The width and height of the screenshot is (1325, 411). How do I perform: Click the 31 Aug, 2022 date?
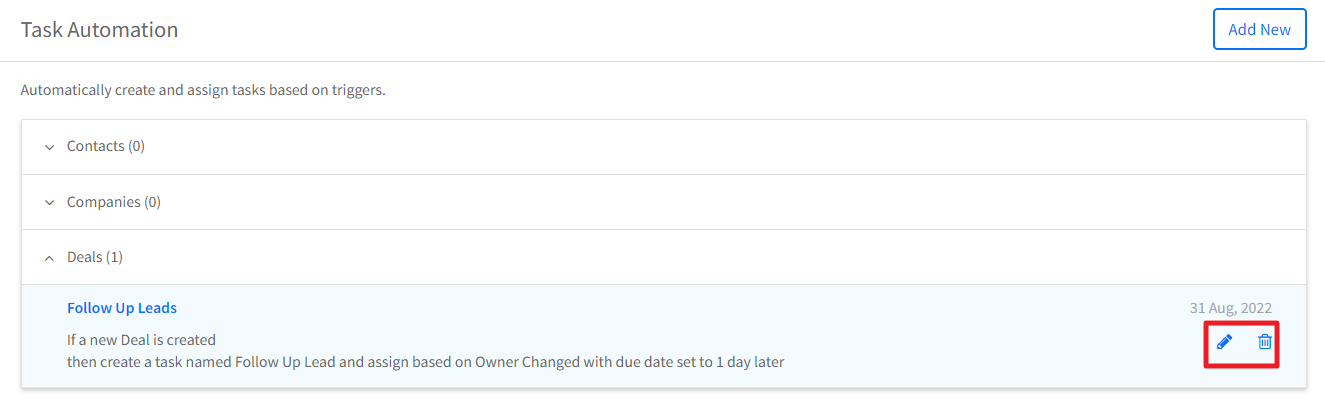click(1230, 308)
